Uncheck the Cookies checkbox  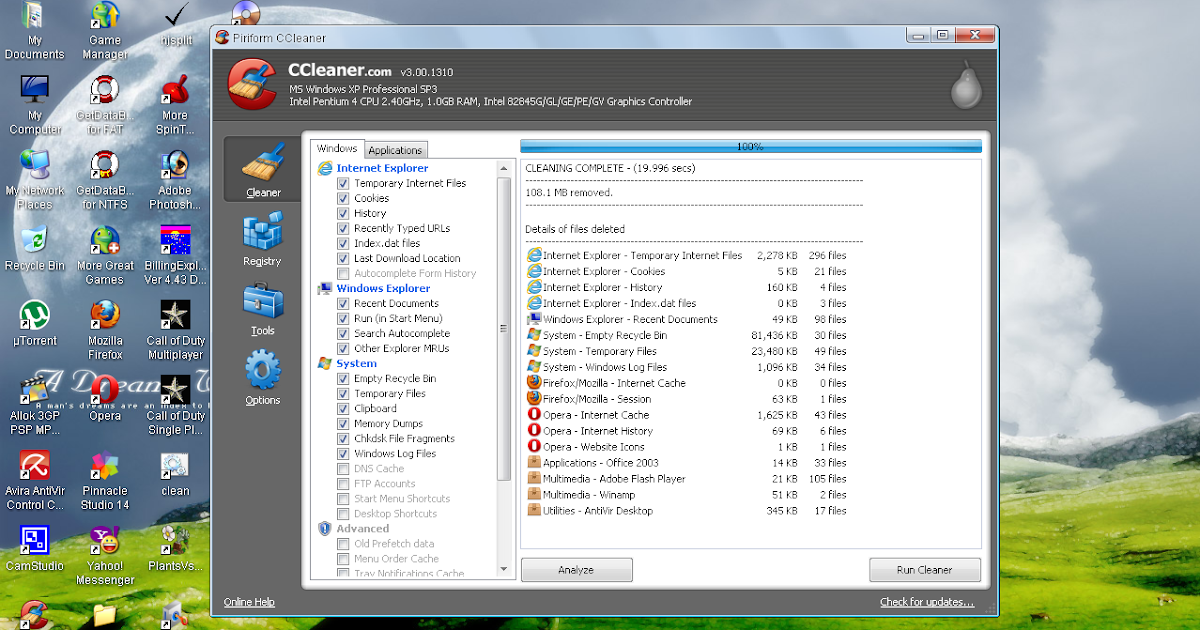click(344, 198)
